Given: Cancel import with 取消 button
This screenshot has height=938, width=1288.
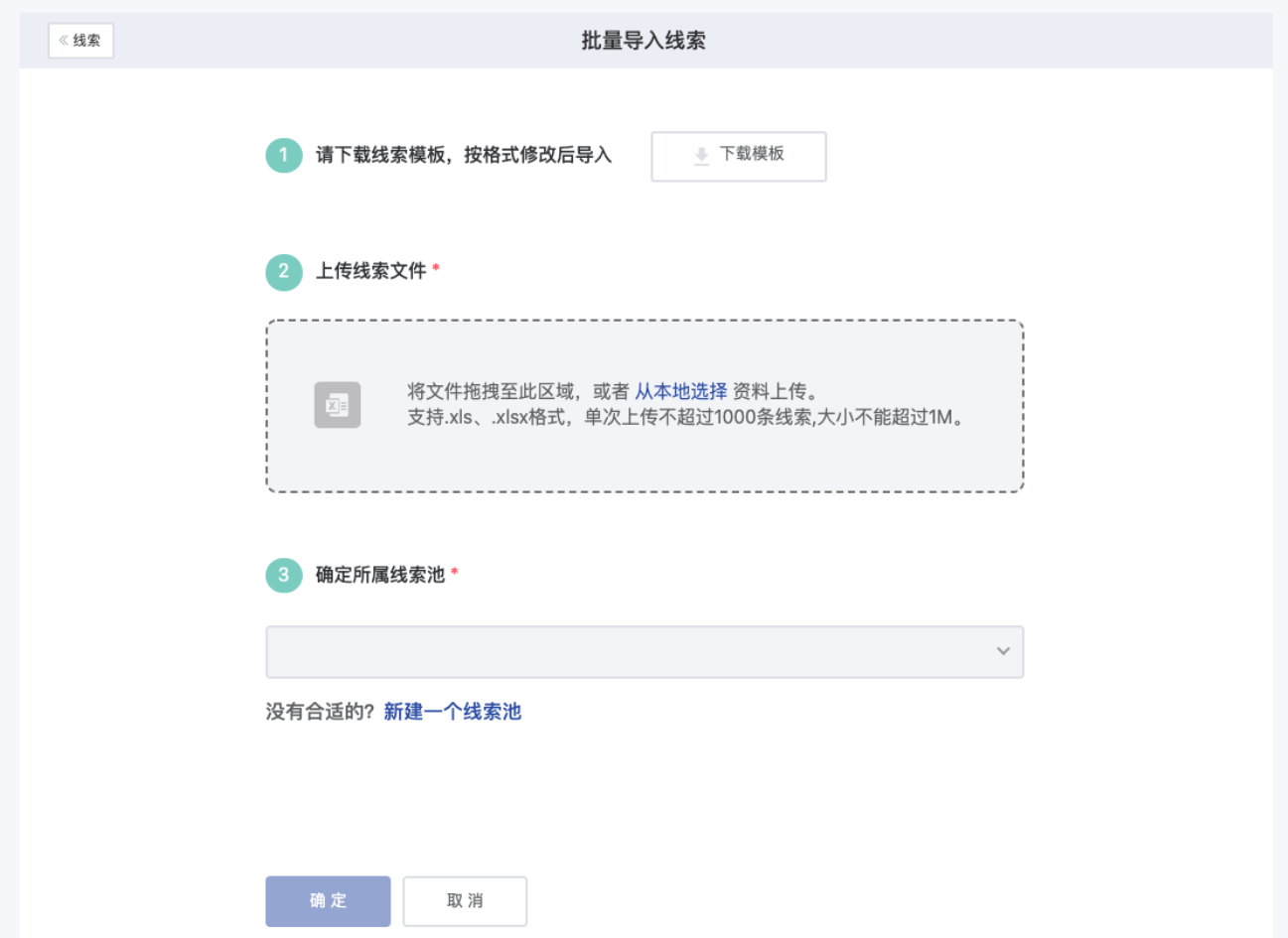Looking at the screenshot, I should point(465,901).
